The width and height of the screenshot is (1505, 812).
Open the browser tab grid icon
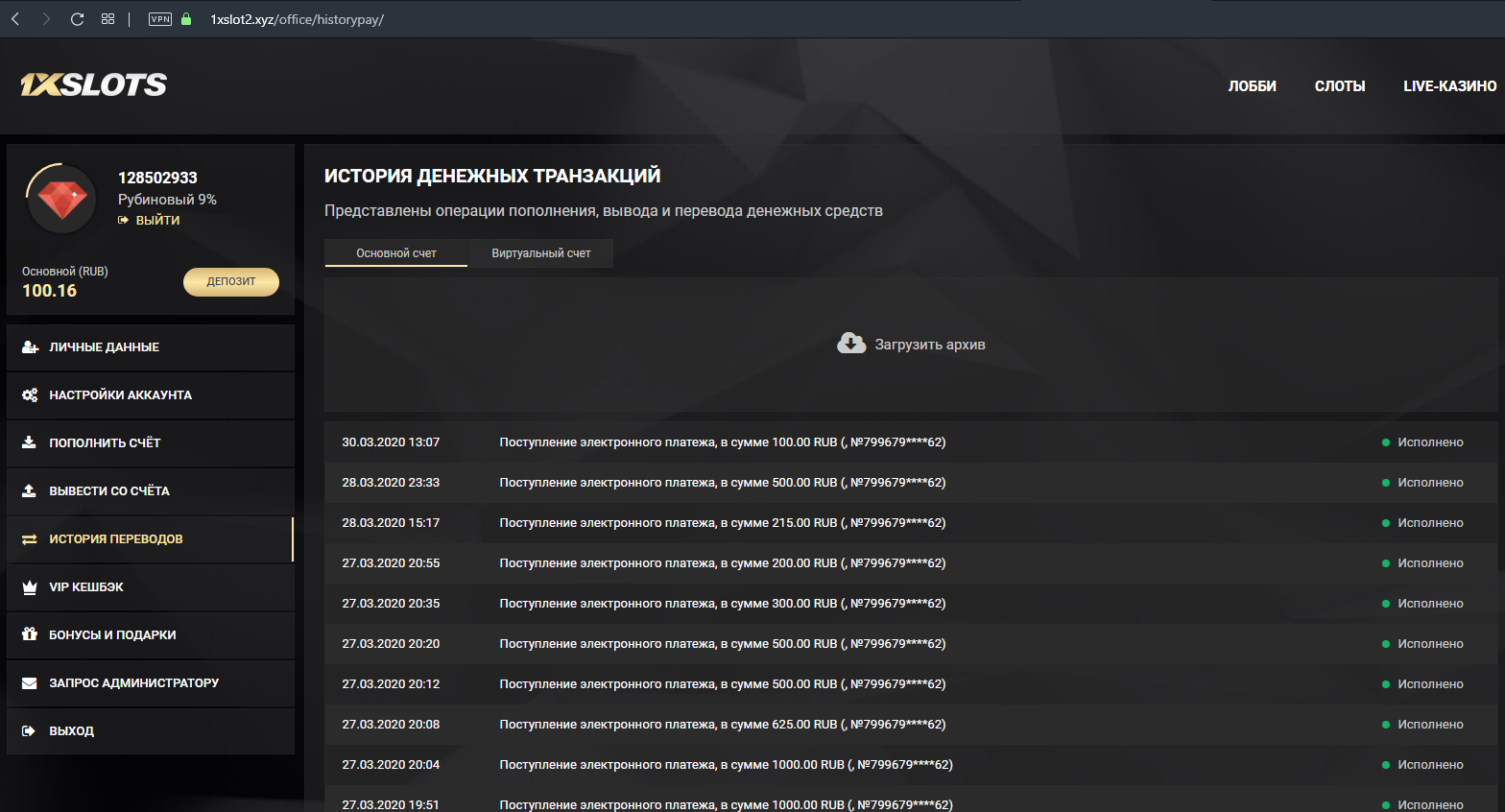click(x=107, y=19)
